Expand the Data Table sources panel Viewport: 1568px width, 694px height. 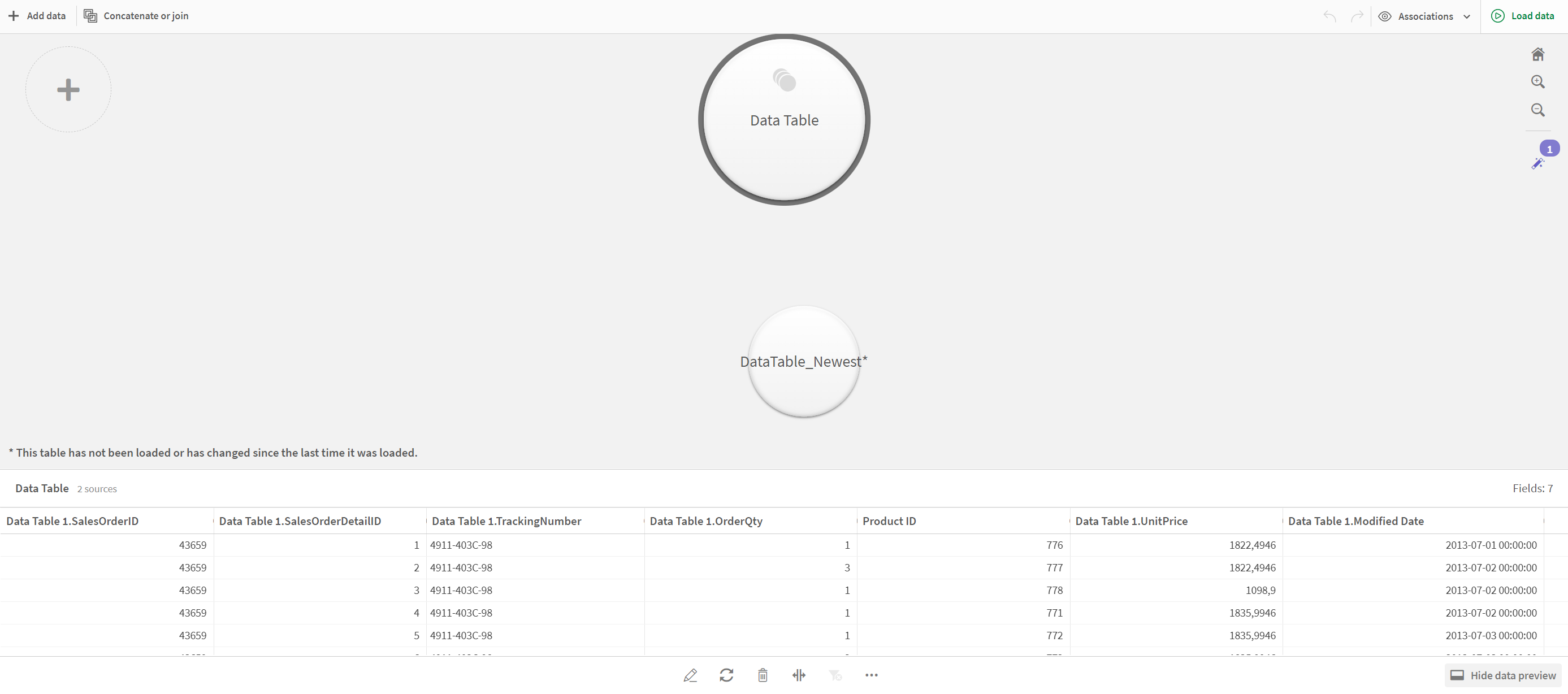(97, 488)
